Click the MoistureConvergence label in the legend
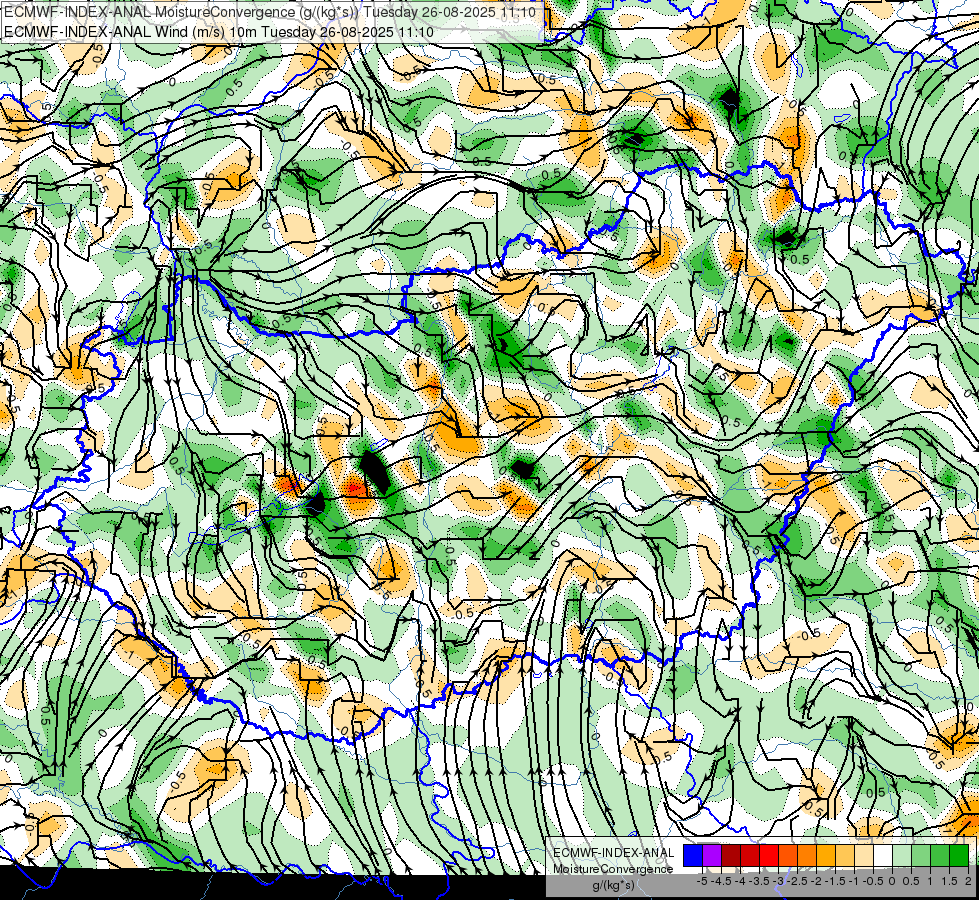Image resolution: width=979 pixels, height=900 pixels. click(x=613, y=869)
